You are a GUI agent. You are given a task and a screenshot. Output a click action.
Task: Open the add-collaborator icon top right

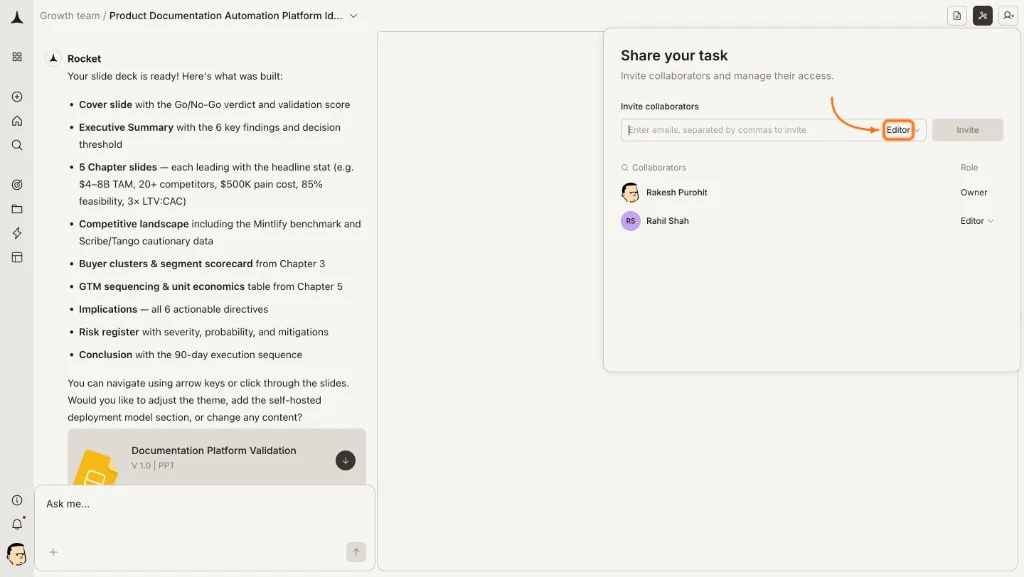coord(1009,16)
